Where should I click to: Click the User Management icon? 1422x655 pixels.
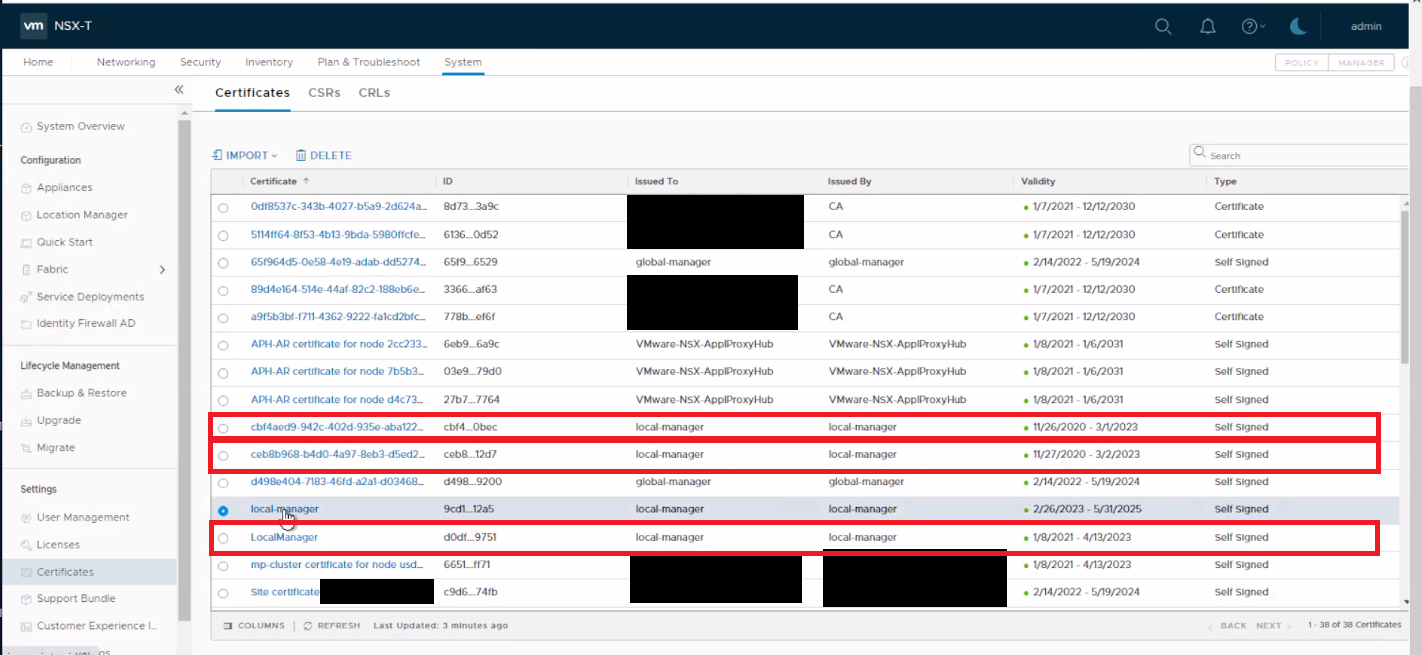coord(27,518)
